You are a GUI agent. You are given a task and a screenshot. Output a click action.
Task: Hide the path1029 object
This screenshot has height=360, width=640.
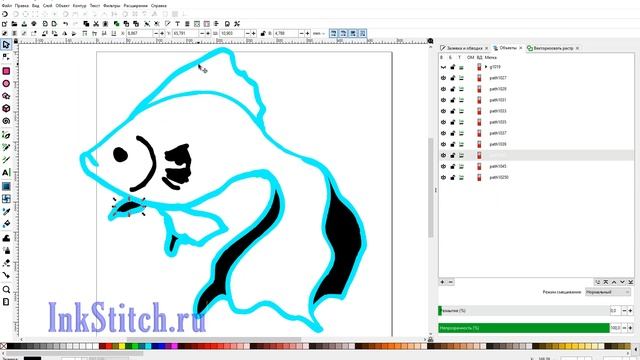(x=443, y=89)
